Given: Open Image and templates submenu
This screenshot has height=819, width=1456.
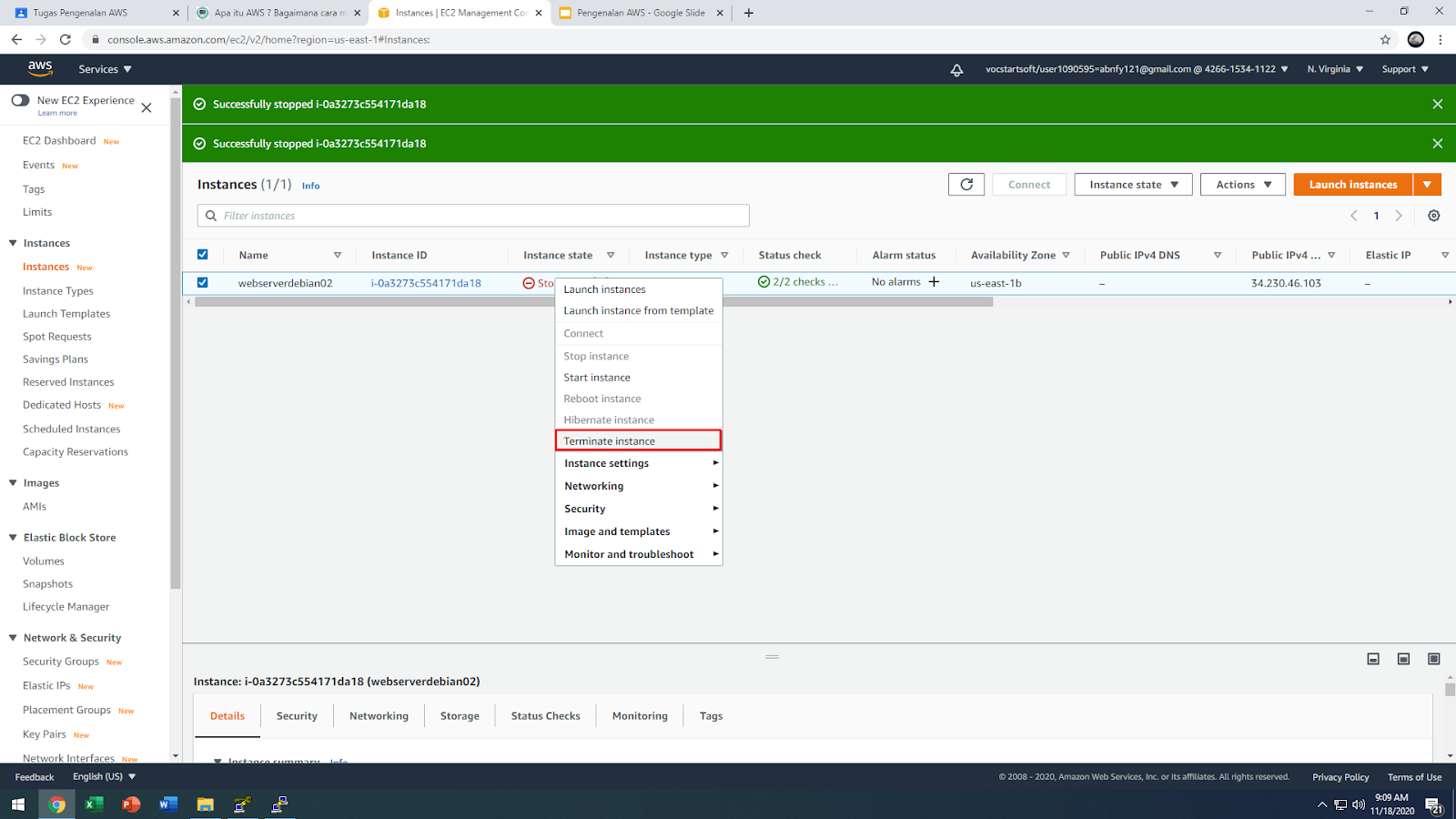Looking at the screenshot, I should pyautogui.click(x=638, y=531).
